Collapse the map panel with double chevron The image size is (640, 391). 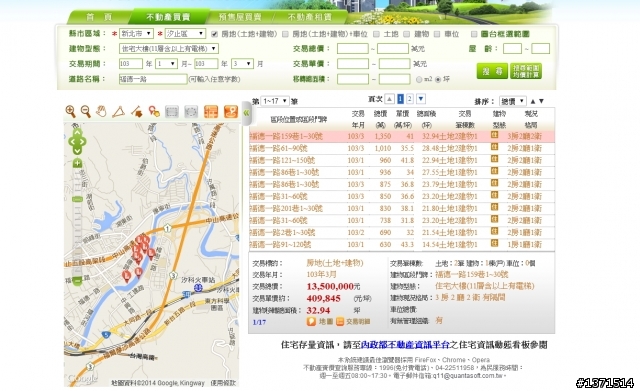(x=246, y=113)
